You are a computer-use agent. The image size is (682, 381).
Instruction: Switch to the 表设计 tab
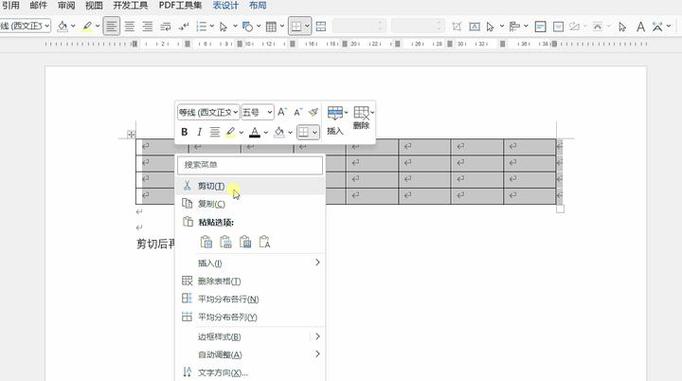[225, 6]
